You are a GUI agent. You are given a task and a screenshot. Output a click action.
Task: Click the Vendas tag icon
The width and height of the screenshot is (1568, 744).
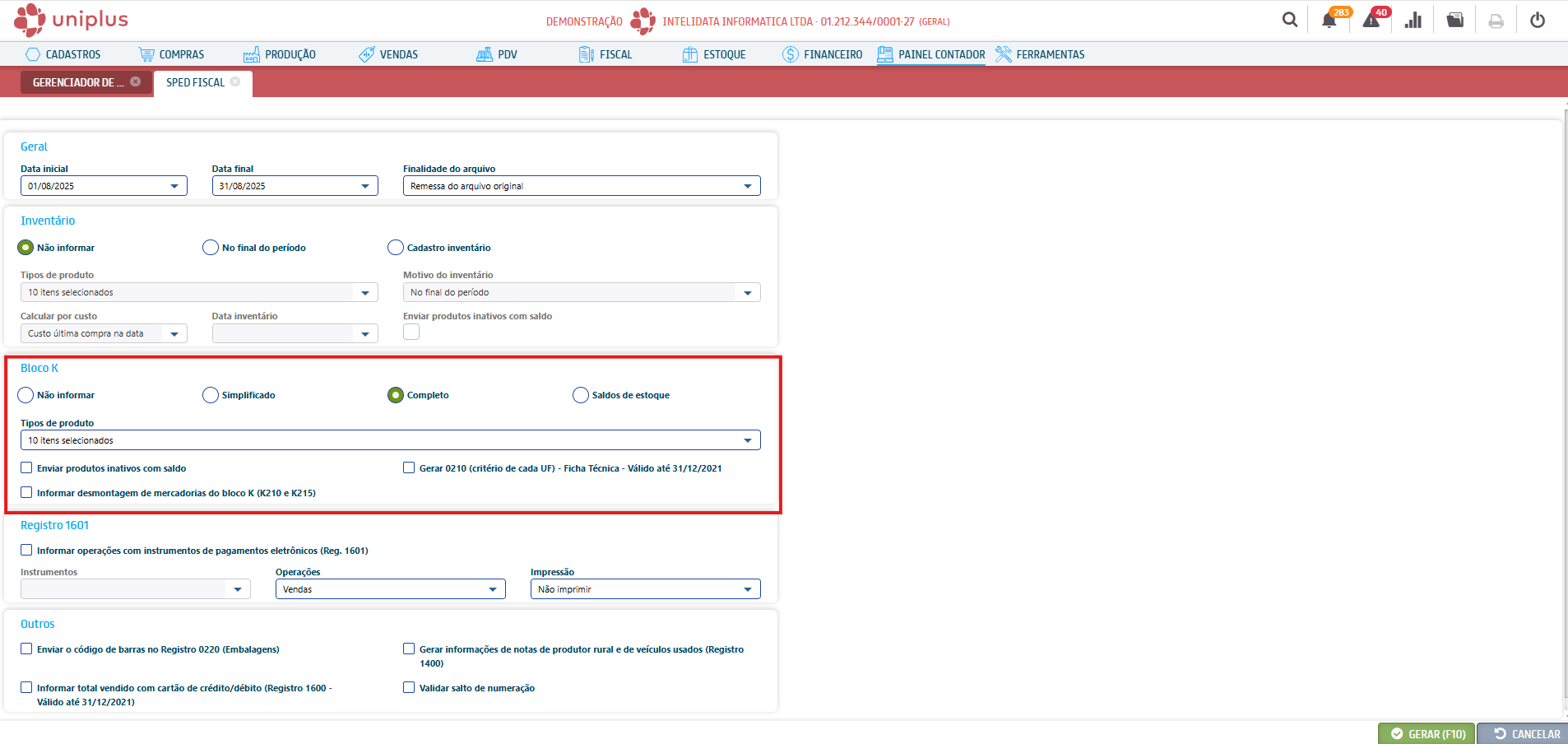click(367, 54)
